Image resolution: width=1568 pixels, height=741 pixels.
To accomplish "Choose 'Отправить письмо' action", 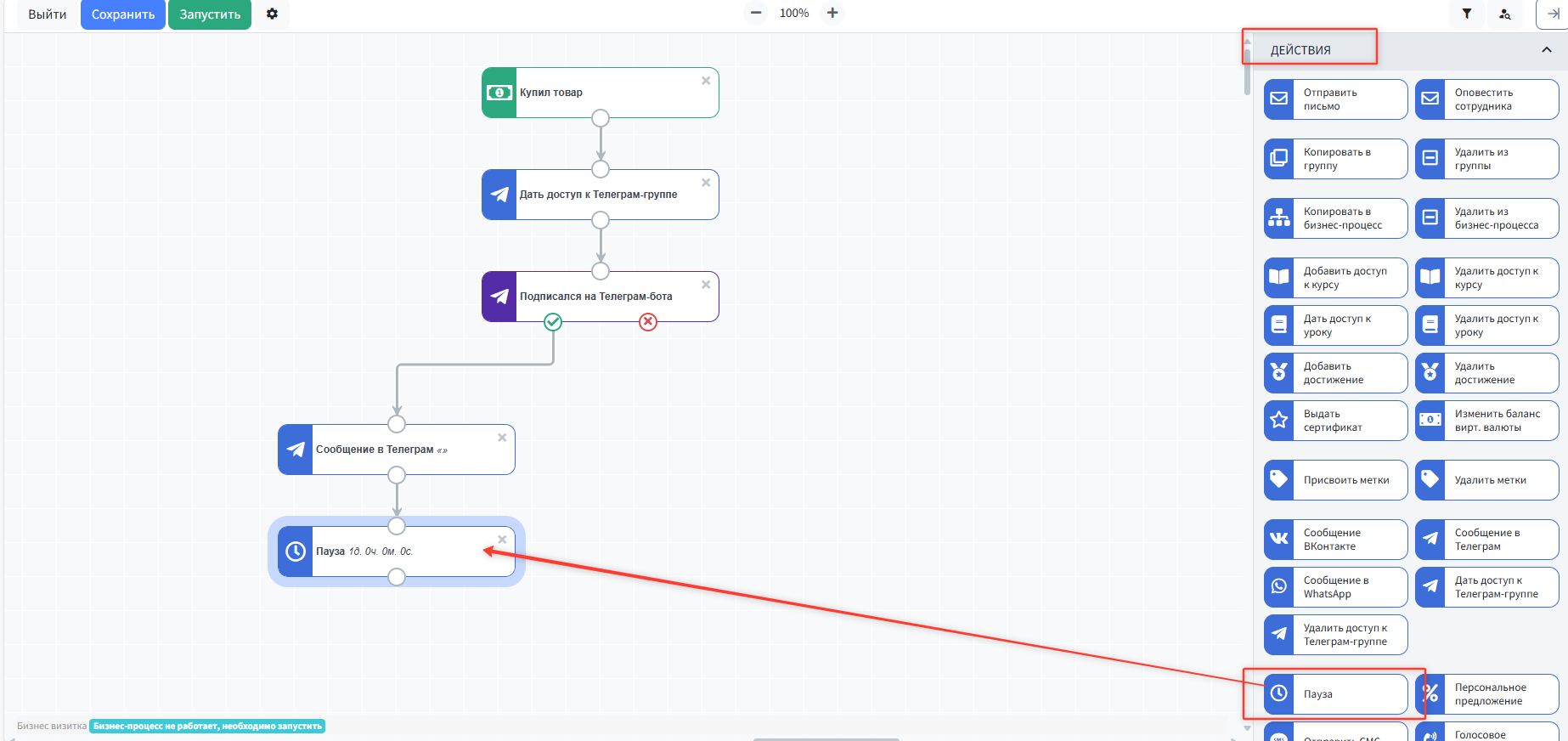I will (x=1335, y=99).
